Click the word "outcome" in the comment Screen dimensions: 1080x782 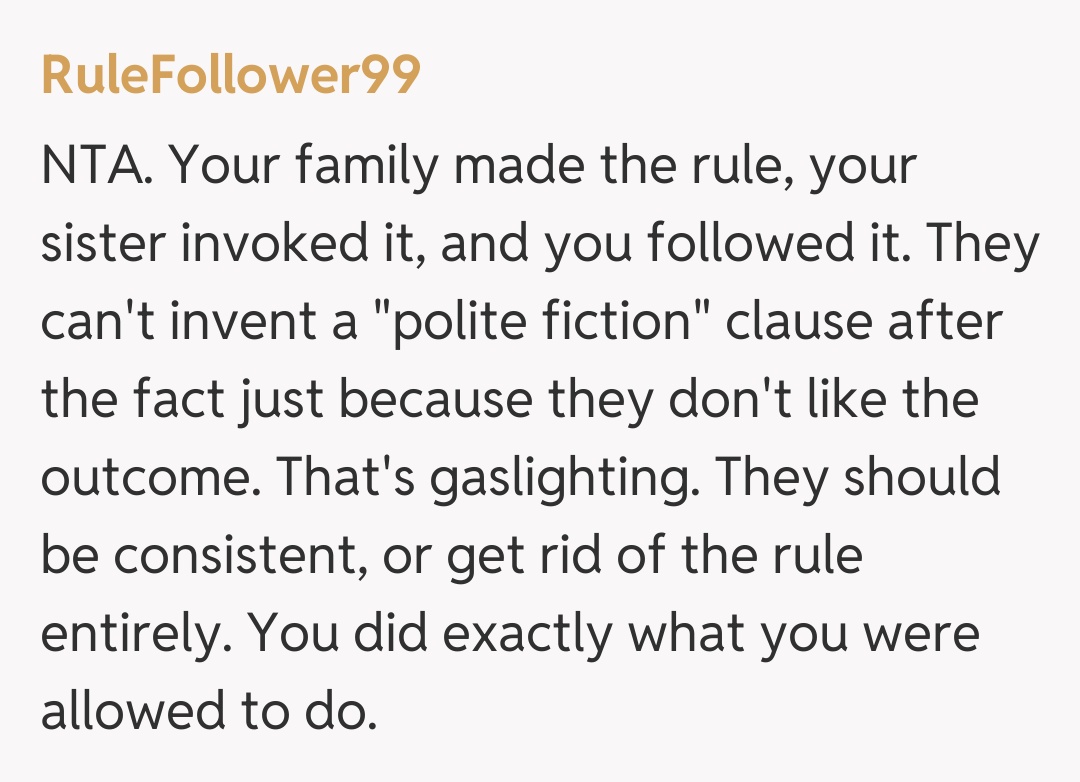tap(144, 478)
